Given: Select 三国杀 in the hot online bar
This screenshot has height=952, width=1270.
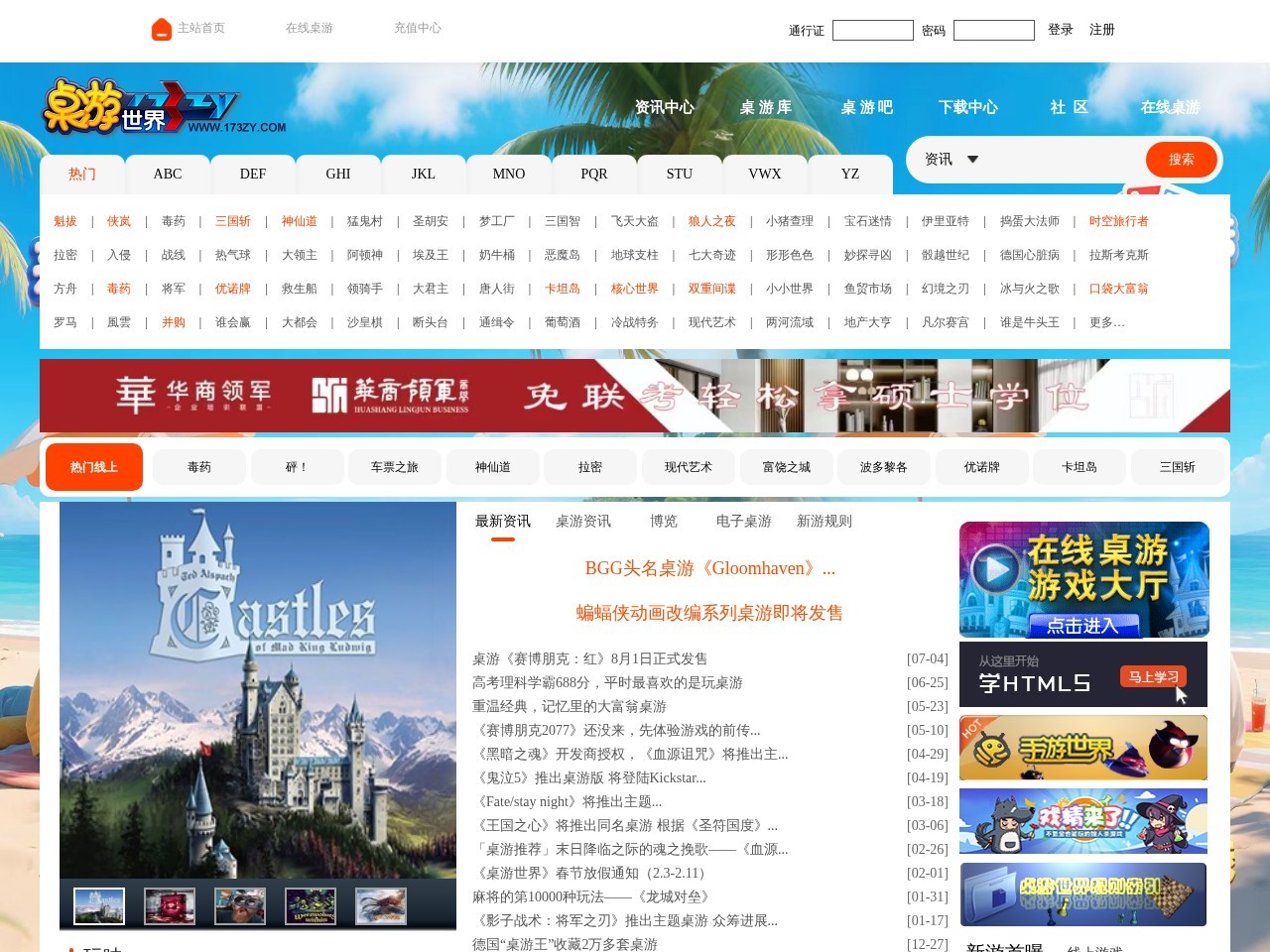Looking at the screenshot, I should pos(1178,467).
